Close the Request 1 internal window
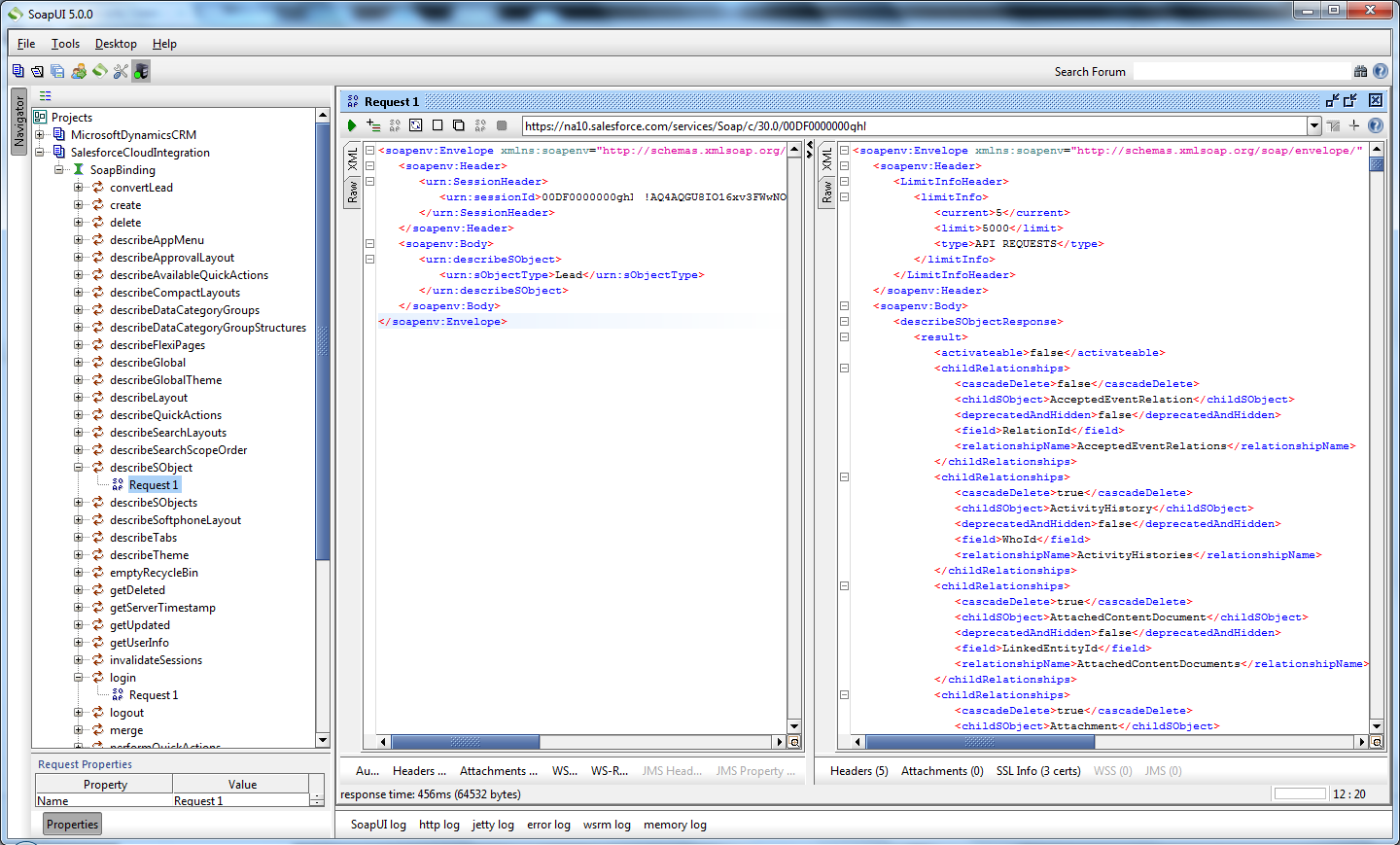This screenshot has width=1400, height=845. coord(1375,100)
